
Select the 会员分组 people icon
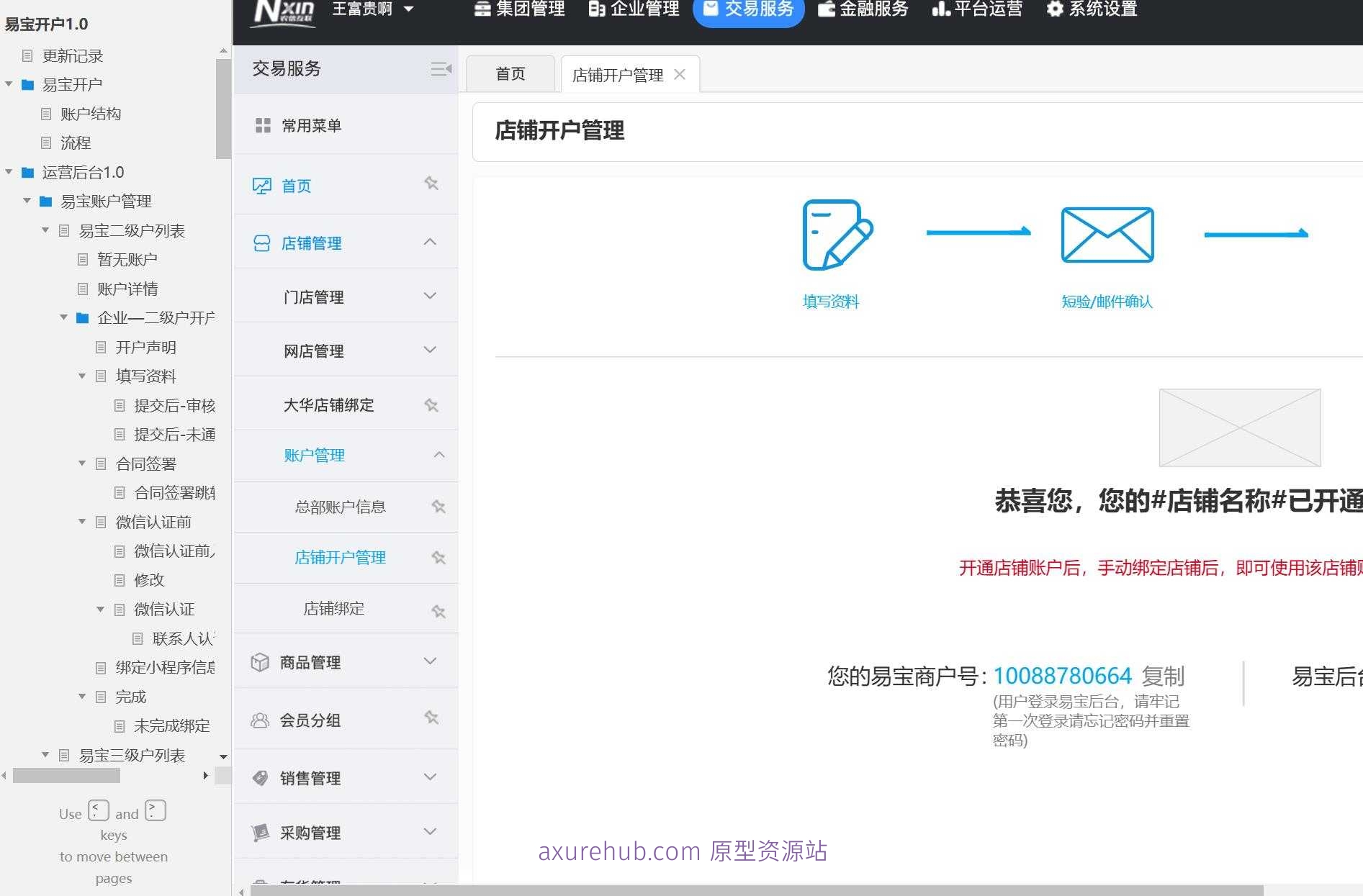coord(260,720)
